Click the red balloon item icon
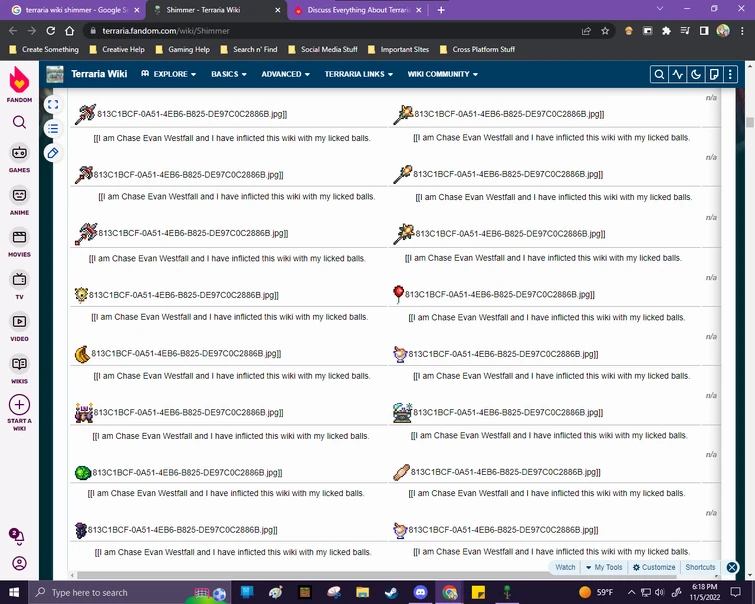The image size is (755, 604). pos(398,294)
